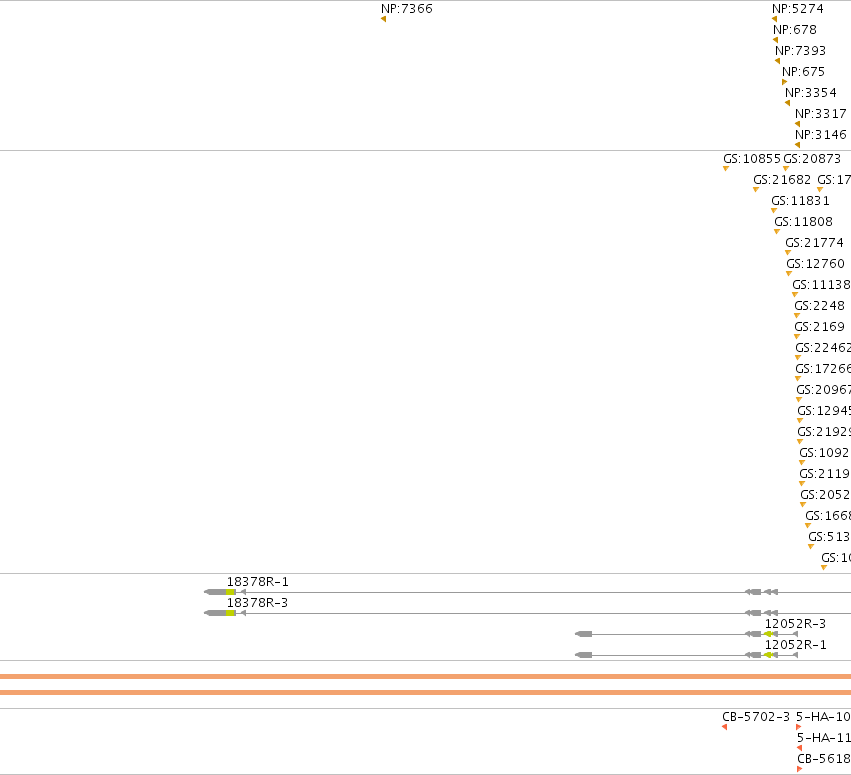Select the NP:675 feature label
Viewport: 851px width, 775px height.
pyautogui.click(x=803, y=72)
